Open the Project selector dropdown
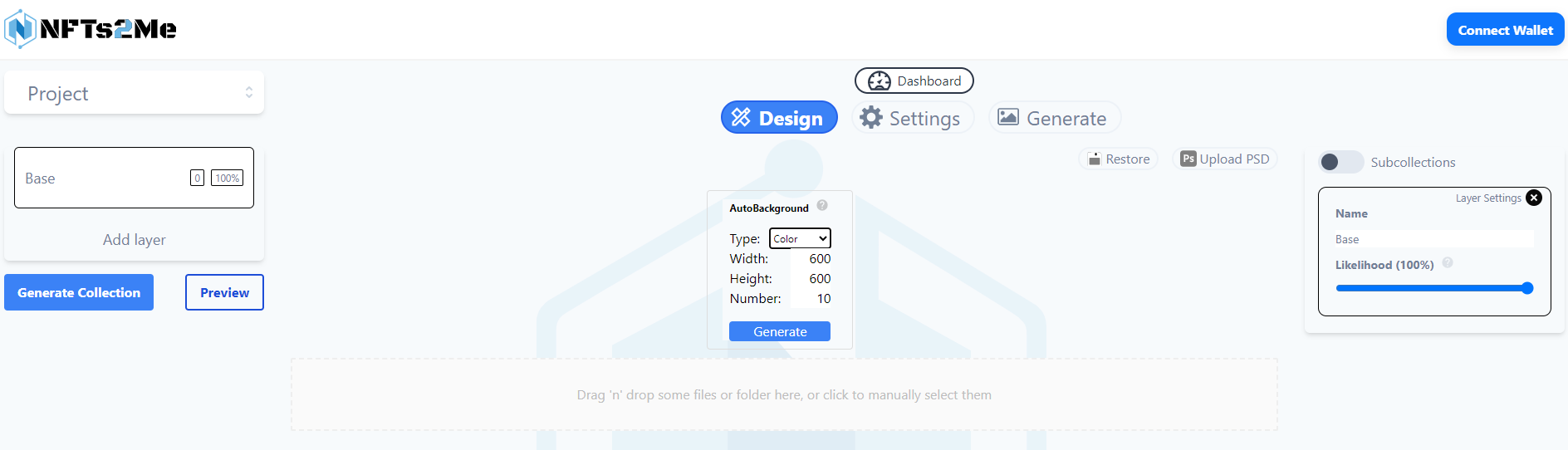Viewport: 1568px width, 450px height. point(135,93)
